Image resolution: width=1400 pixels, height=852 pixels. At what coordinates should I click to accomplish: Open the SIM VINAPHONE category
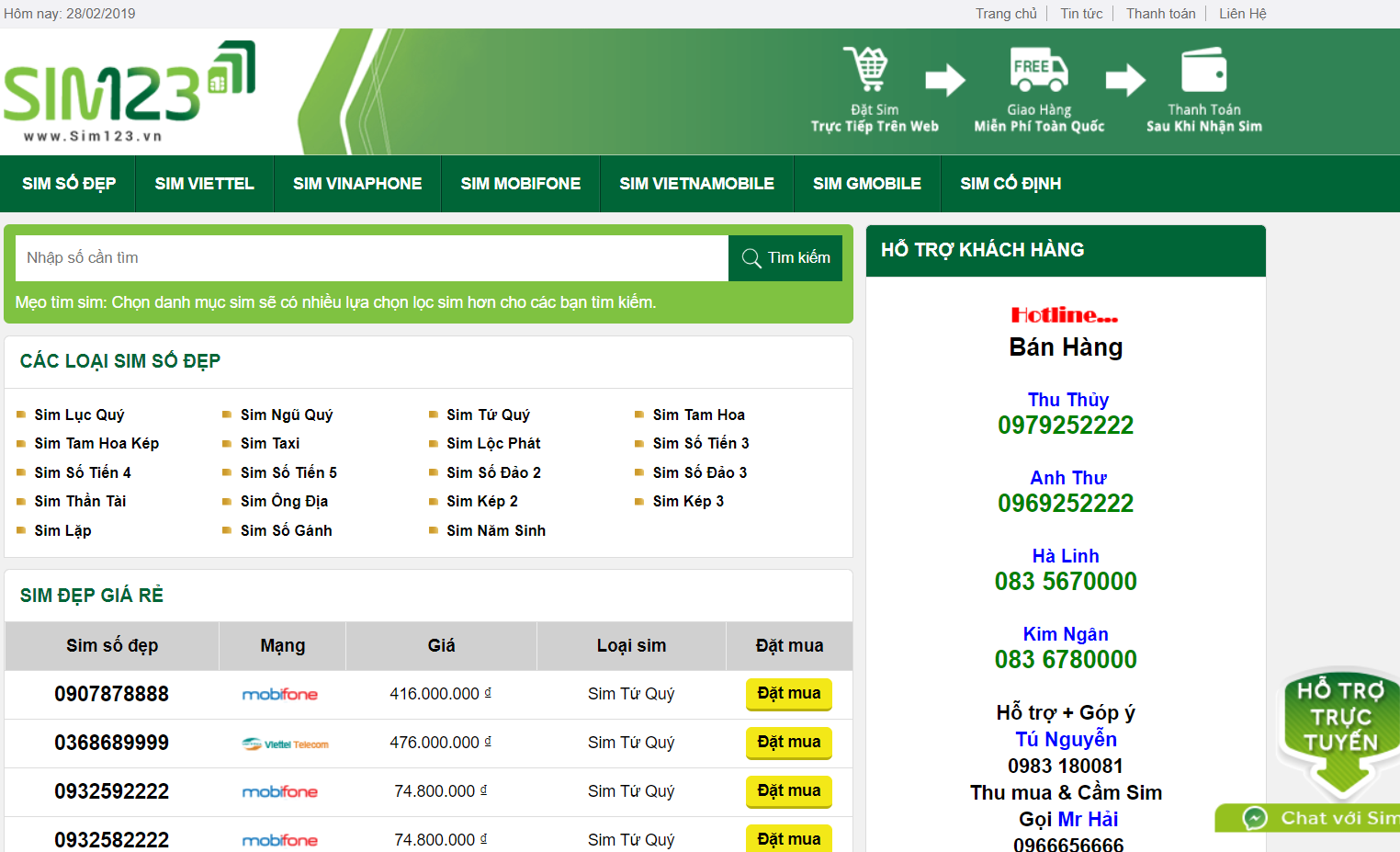tap(357, 183)
